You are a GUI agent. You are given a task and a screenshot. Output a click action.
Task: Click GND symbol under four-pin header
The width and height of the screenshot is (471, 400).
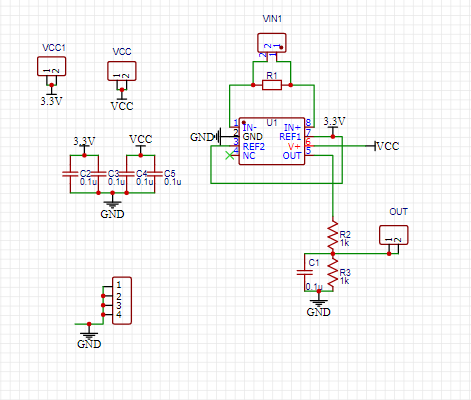pos(89,339)
